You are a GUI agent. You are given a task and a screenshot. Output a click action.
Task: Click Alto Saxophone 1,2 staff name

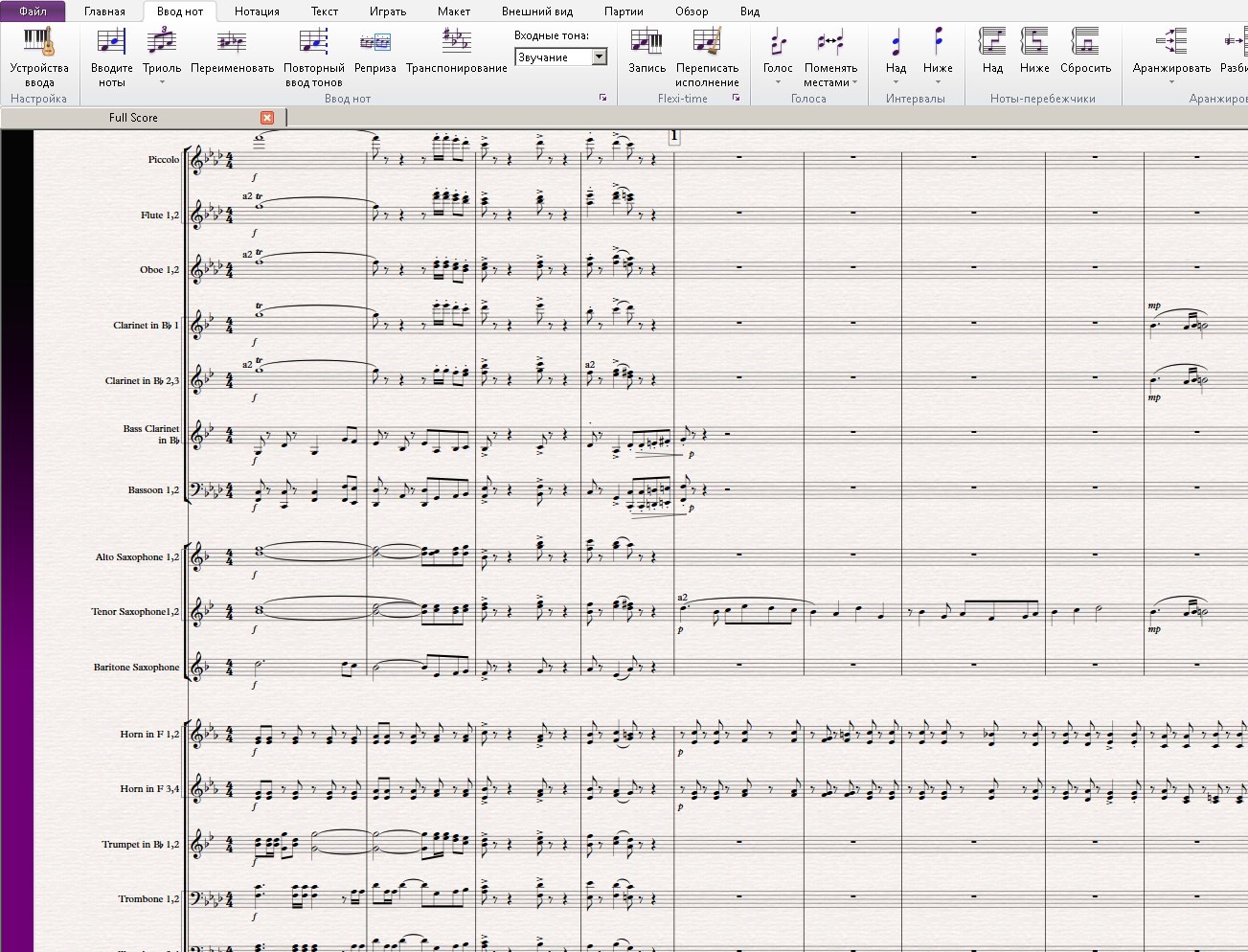[137, 557]
